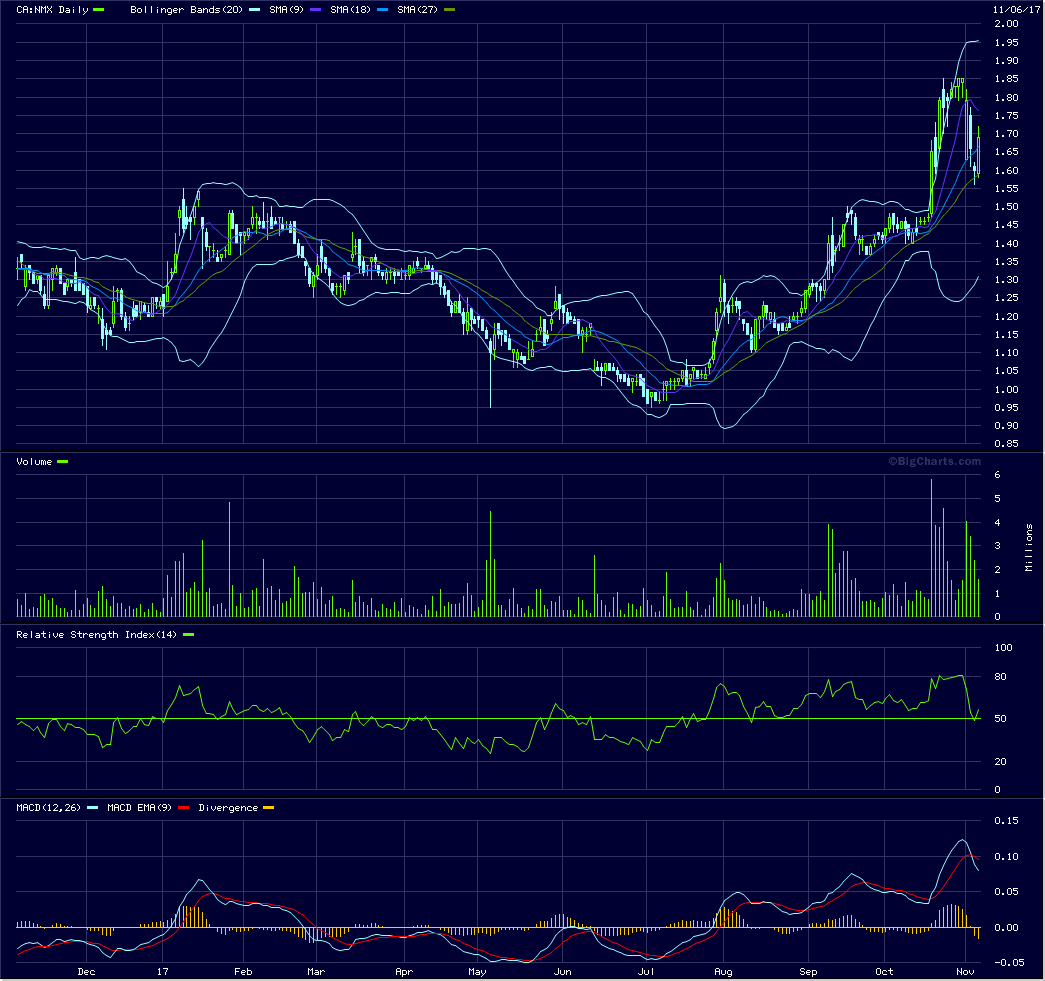
Task: Click the May month axis label
Action: pyautogui.click(x=477, y=972)
